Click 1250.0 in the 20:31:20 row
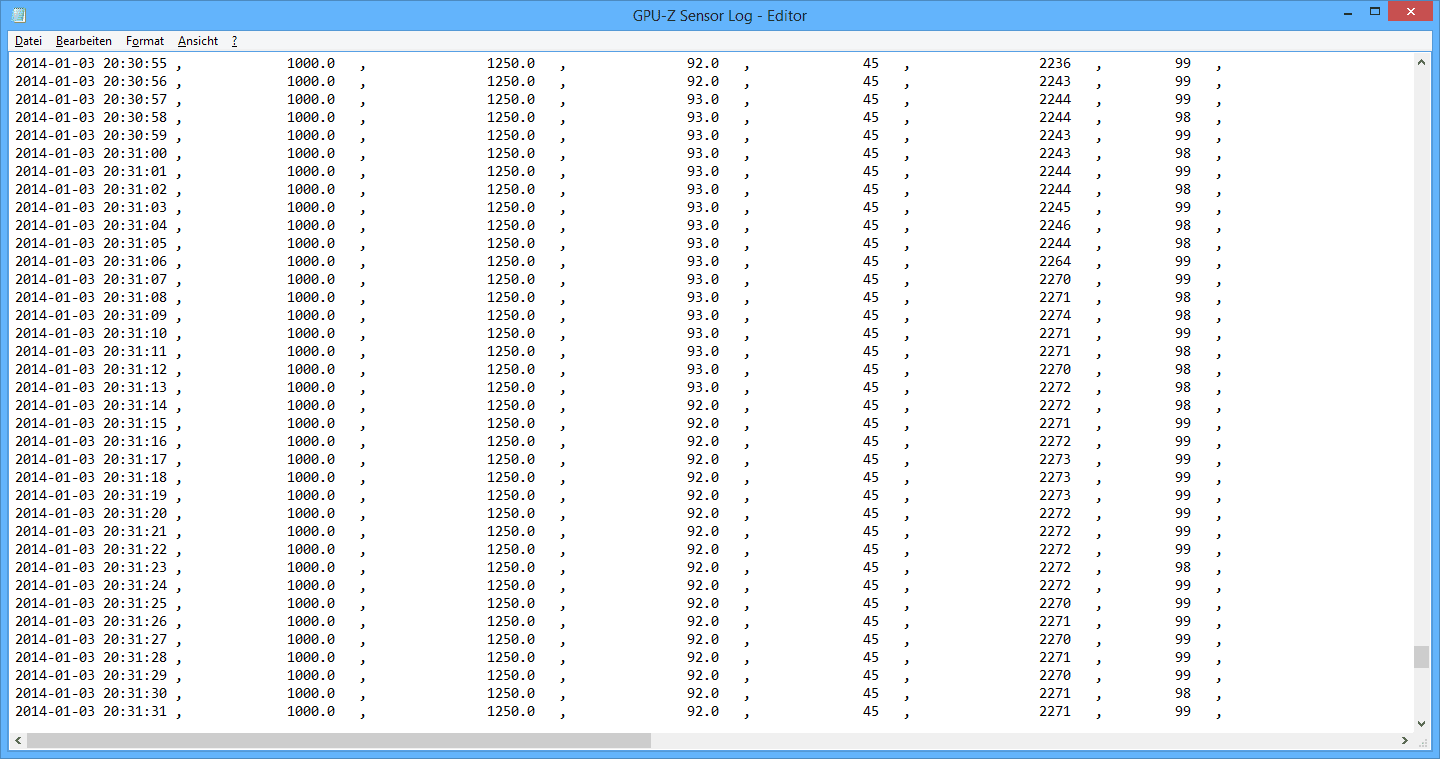Image resolution: width=1440 pixels, height=759 pixels. tap(511, 513)
